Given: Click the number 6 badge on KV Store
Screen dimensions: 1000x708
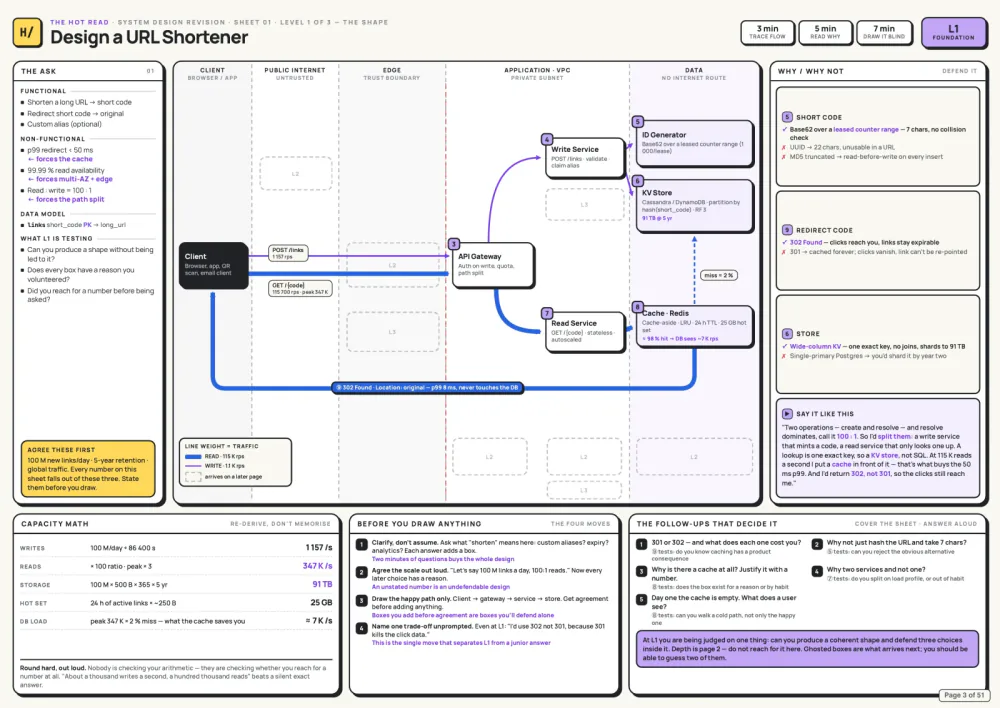Looking at the screenshot, I should pyautogui.click(x=637, y=181).
